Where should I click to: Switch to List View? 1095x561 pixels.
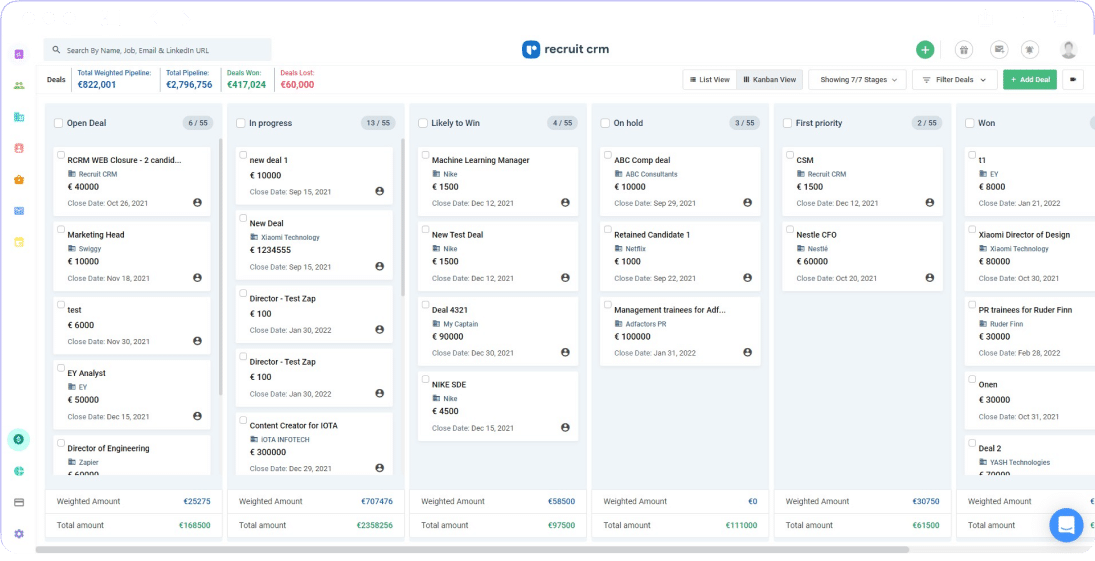710,80
